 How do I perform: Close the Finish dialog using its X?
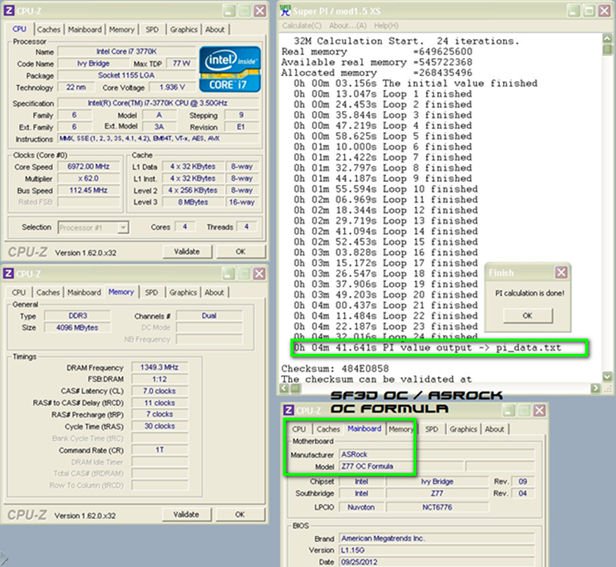[x=562, y=272]
